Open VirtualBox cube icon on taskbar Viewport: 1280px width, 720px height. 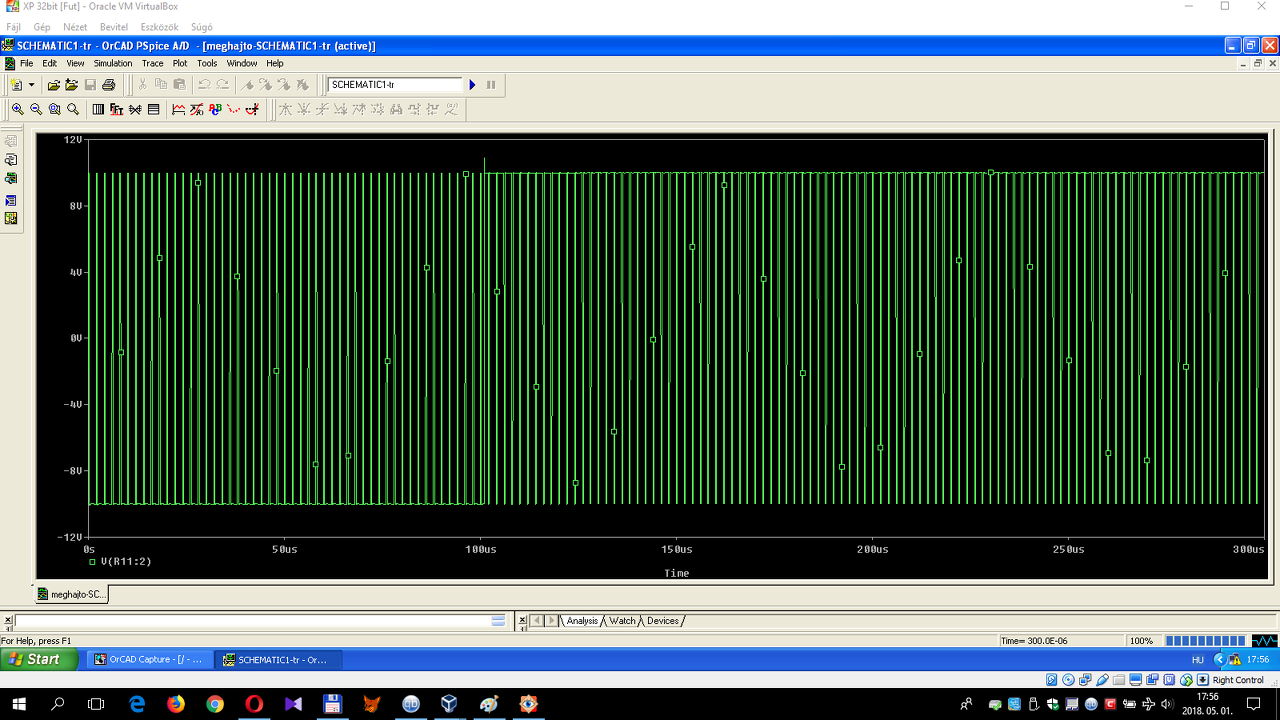click(x=449, y=704)
